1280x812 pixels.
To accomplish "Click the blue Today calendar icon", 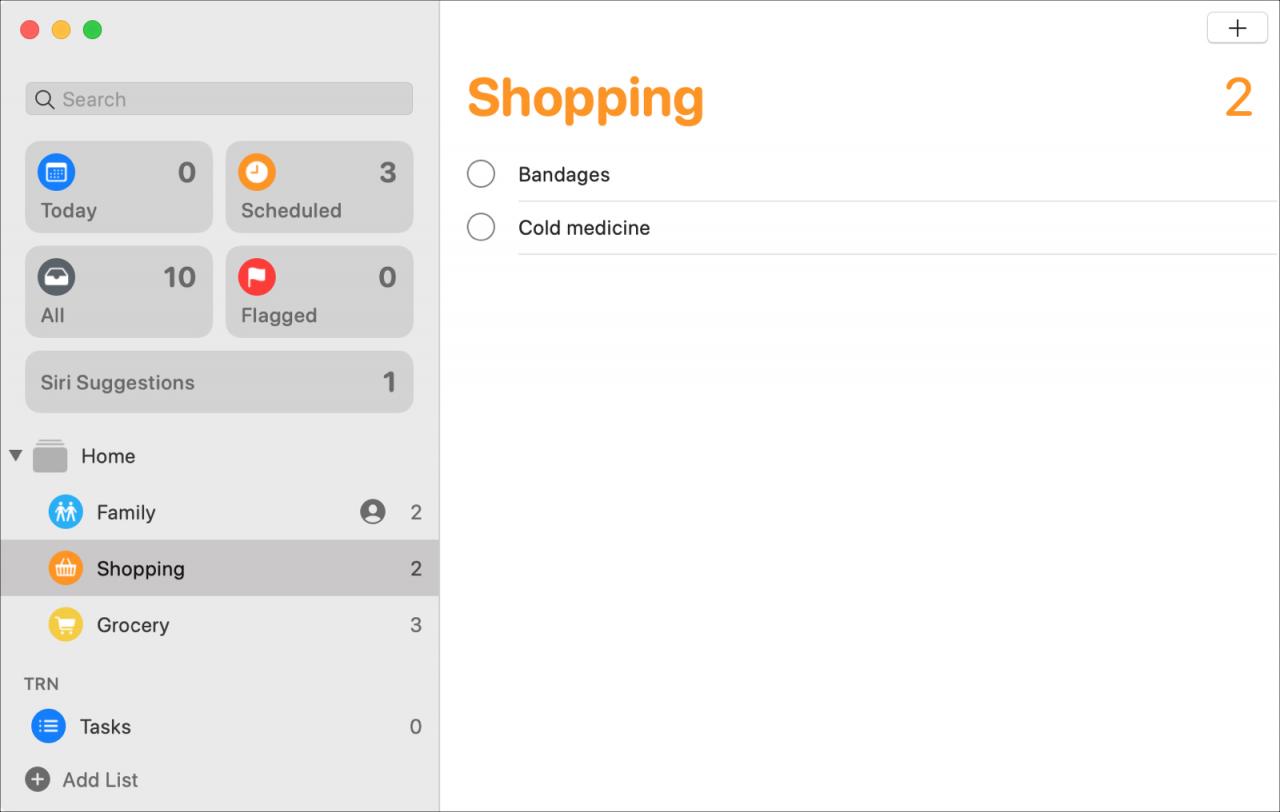I will (56, 172).
